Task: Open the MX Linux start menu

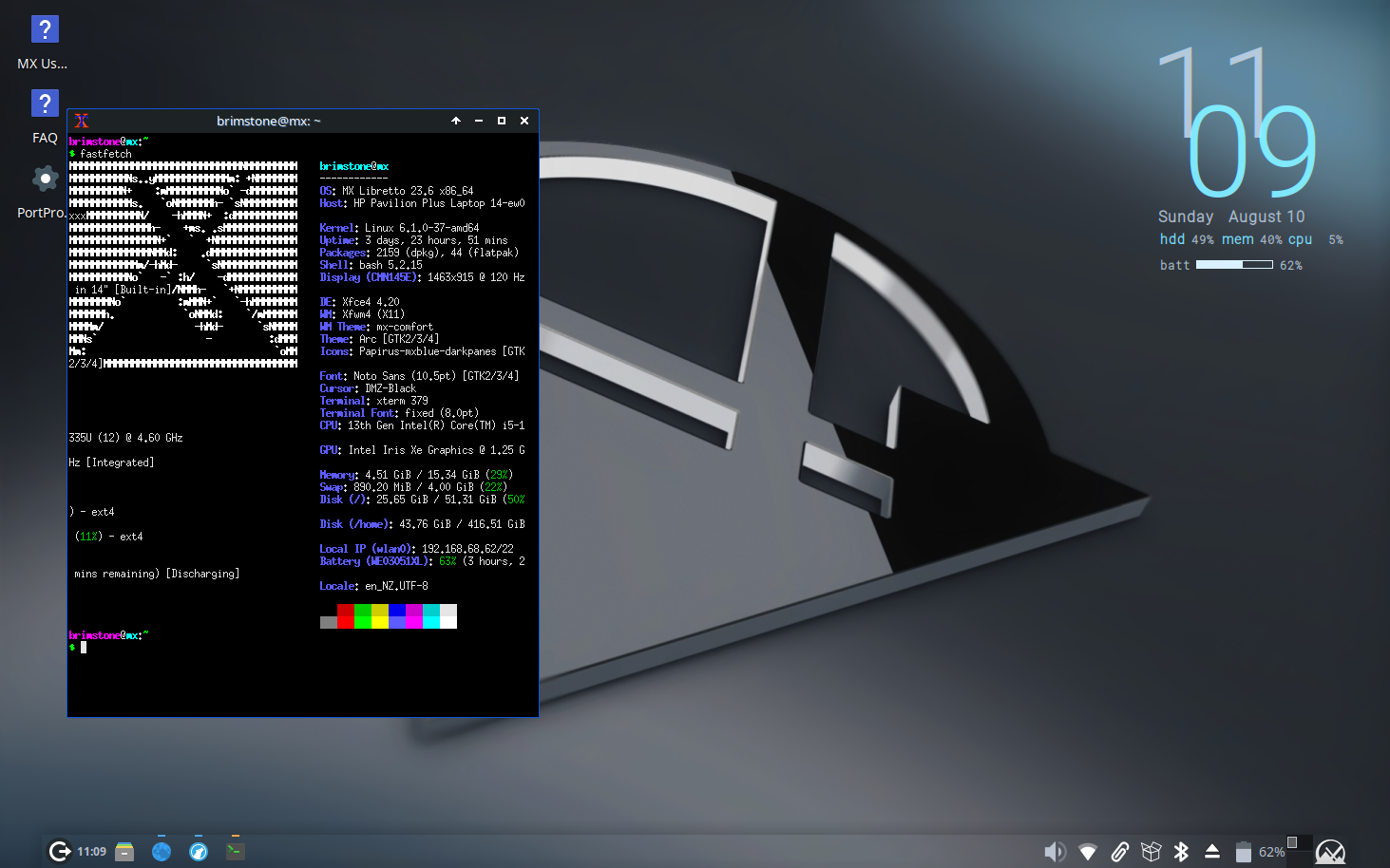Action: click(x=1330, y=852)
